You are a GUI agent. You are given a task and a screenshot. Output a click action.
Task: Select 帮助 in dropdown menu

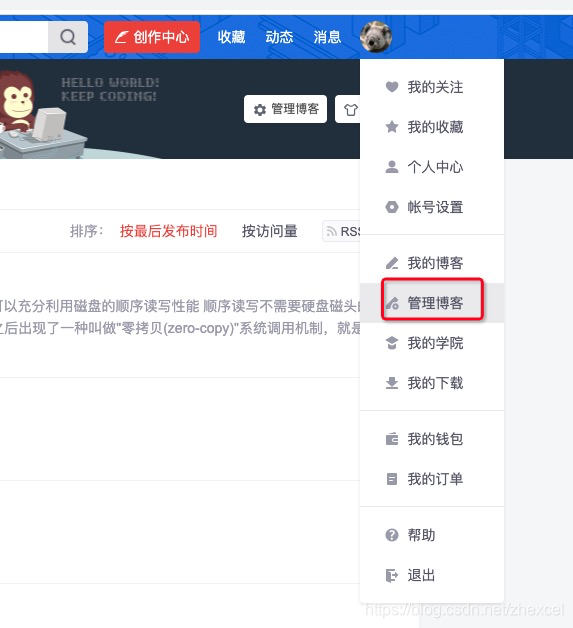pos(432,535)
